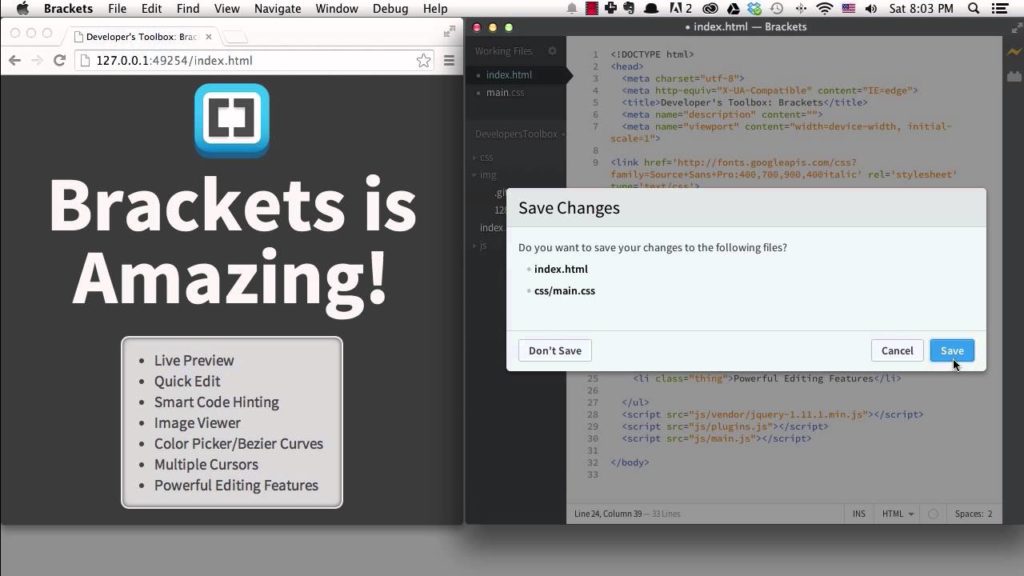The image size is (1024, 576).
Task: Open the Window menu
Action: [x=336, y=8]
